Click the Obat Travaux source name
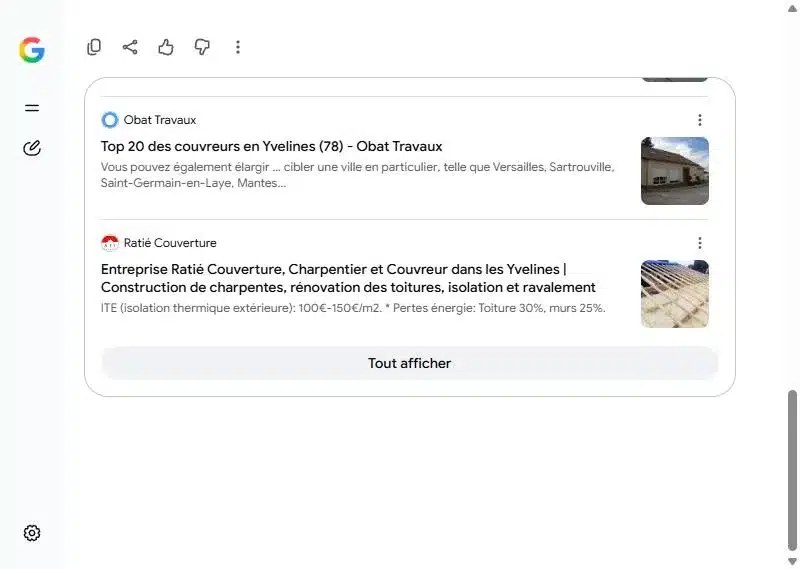This screenshot has height=569, width=800. [160, 120]
